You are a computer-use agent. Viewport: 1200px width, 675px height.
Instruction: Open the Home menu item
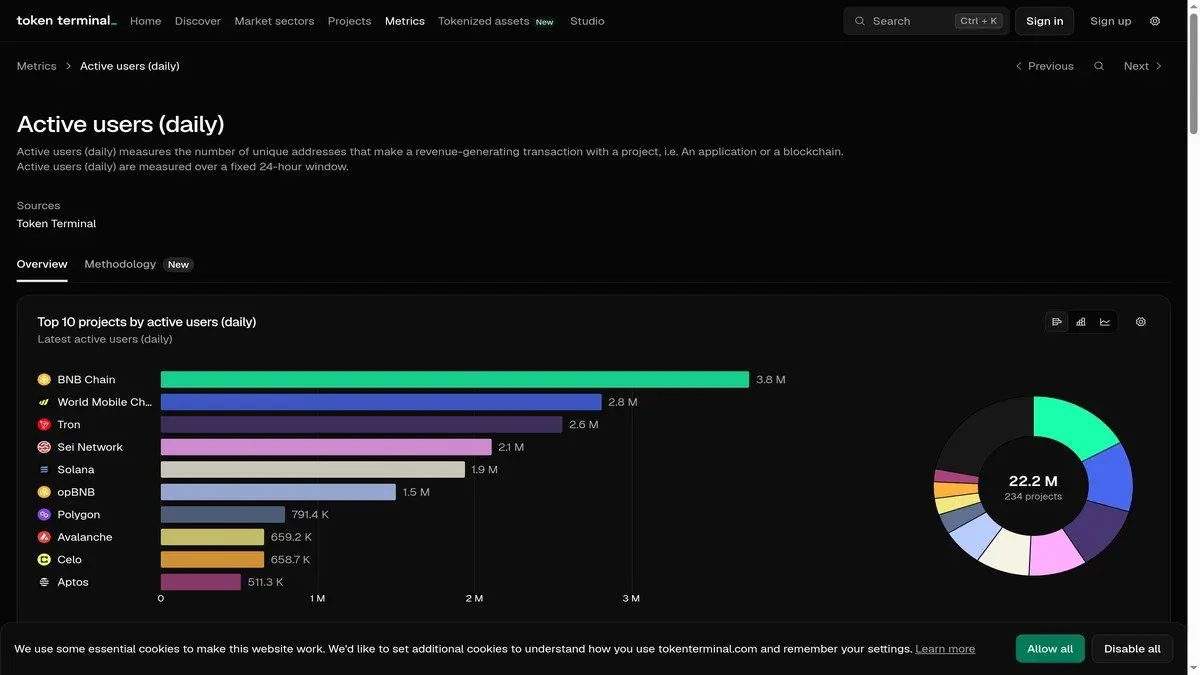coord(145,21)
